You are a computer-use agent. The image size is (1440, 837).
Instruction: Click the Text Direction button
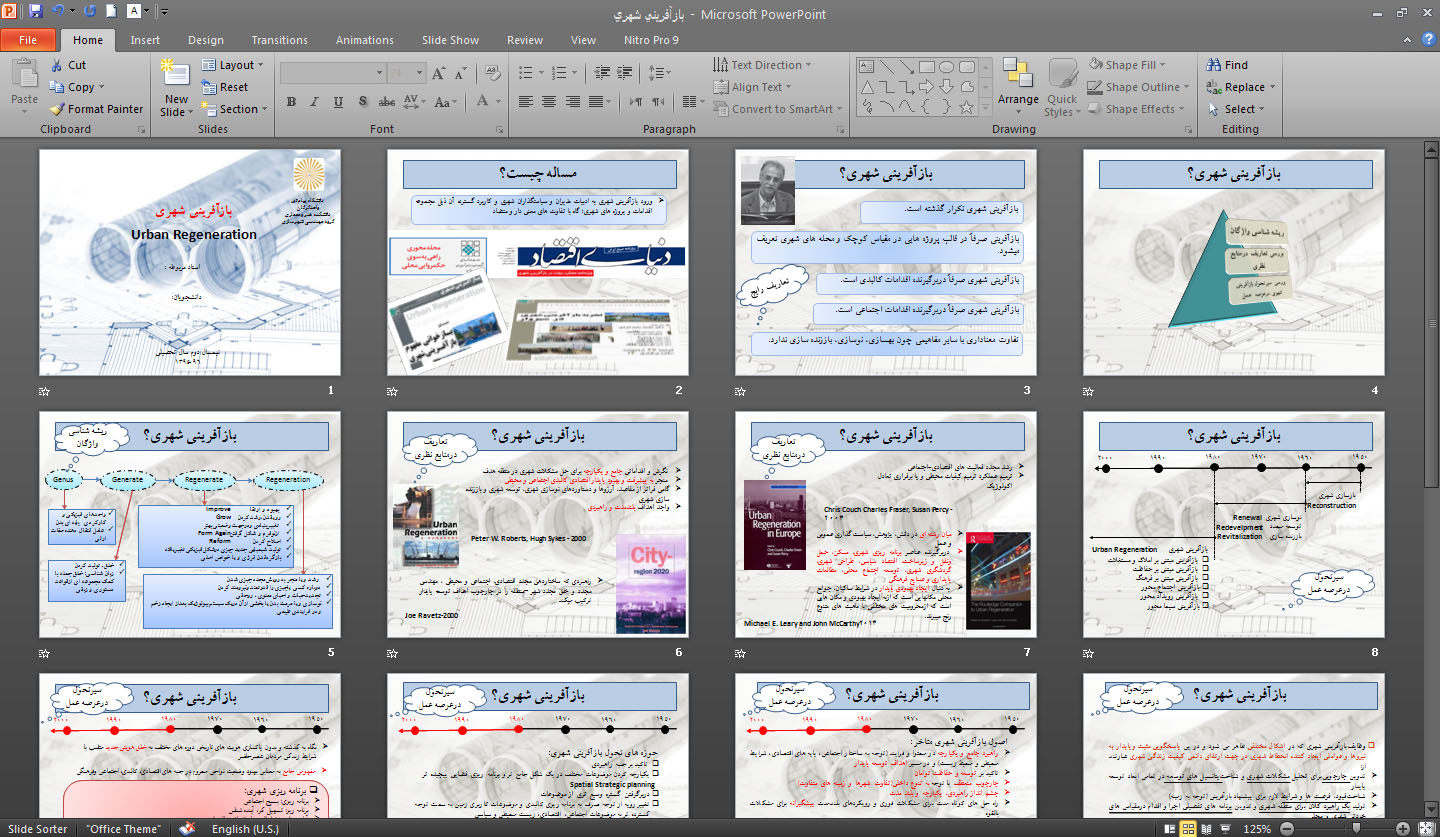click(762, 65)
